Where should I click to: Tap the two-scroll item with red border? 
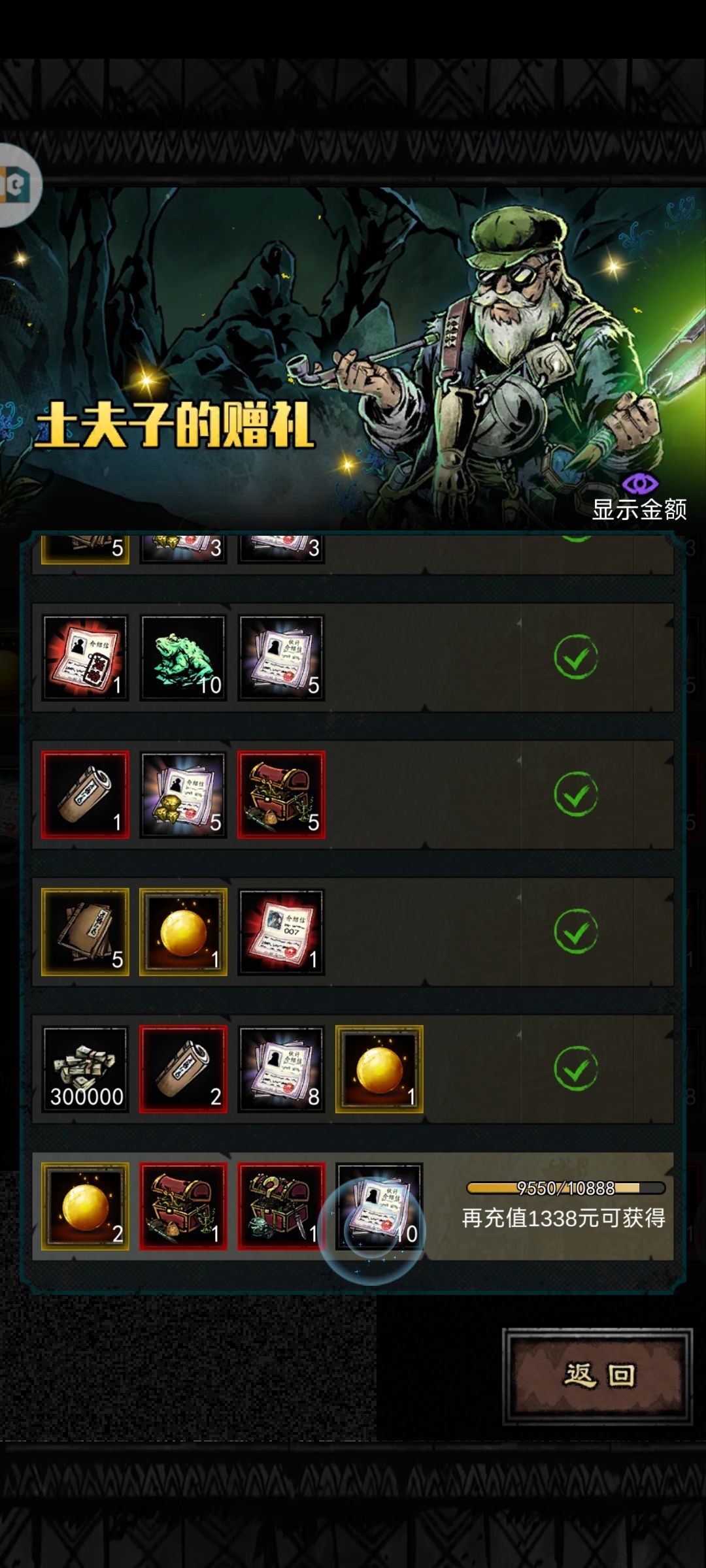tap(183, 1069)
